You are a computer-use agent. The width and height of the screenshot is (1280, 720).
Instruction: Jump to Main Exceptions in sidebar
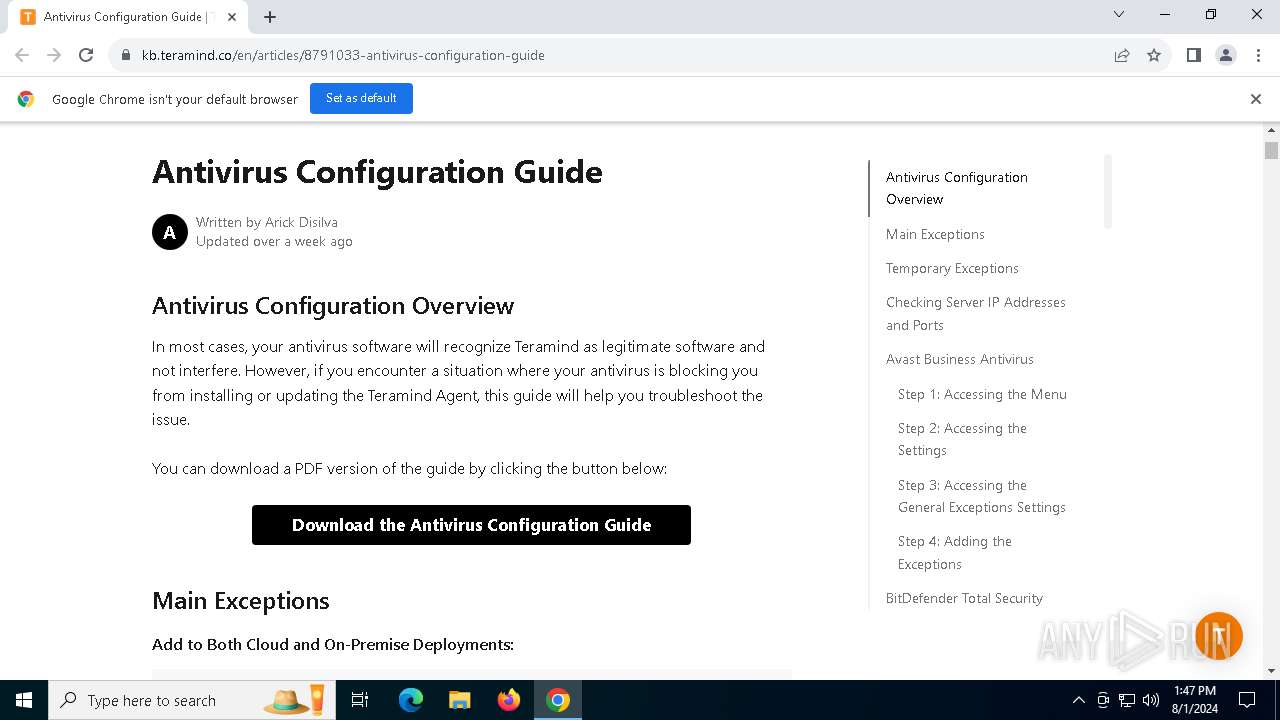tap(935, 234)
